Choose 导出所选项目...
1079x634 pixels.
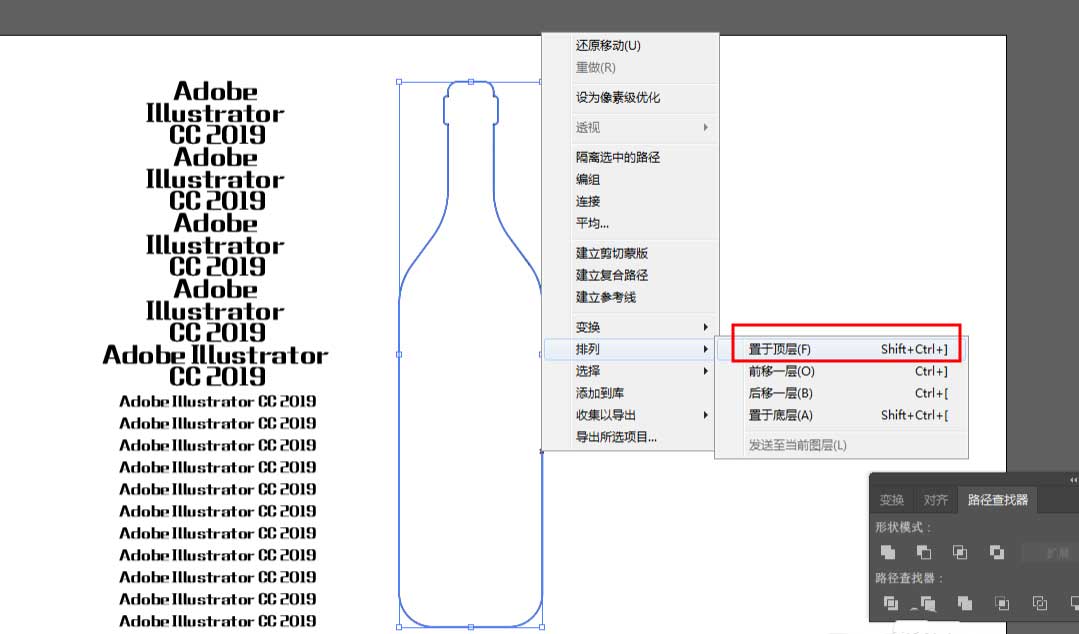617,437
